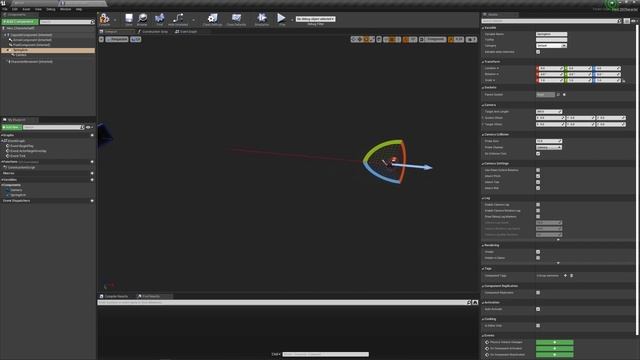The width and height of the screenshot is (640, 360).
Task: Open the Probe Channel dropdown
Action: [549, 147]
